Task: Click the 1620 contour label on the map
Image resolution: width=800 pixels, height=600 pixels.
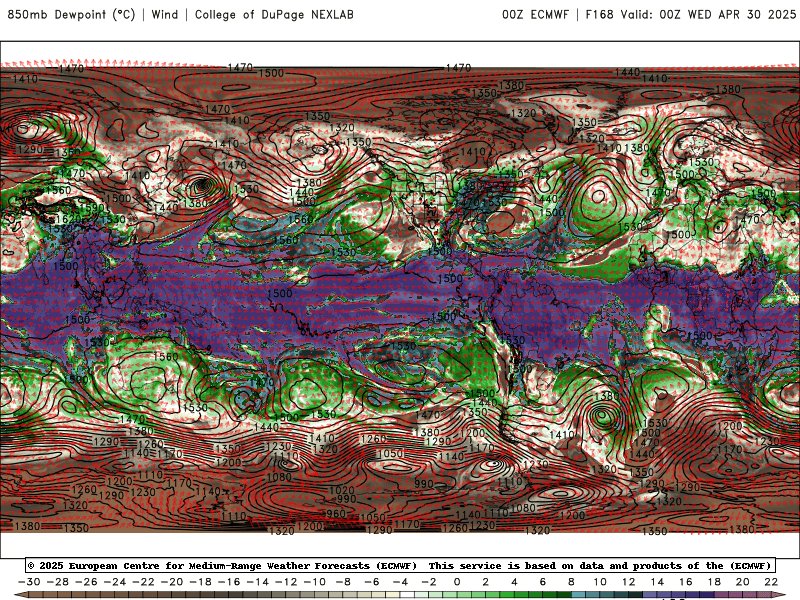Action: coord(68,219)
